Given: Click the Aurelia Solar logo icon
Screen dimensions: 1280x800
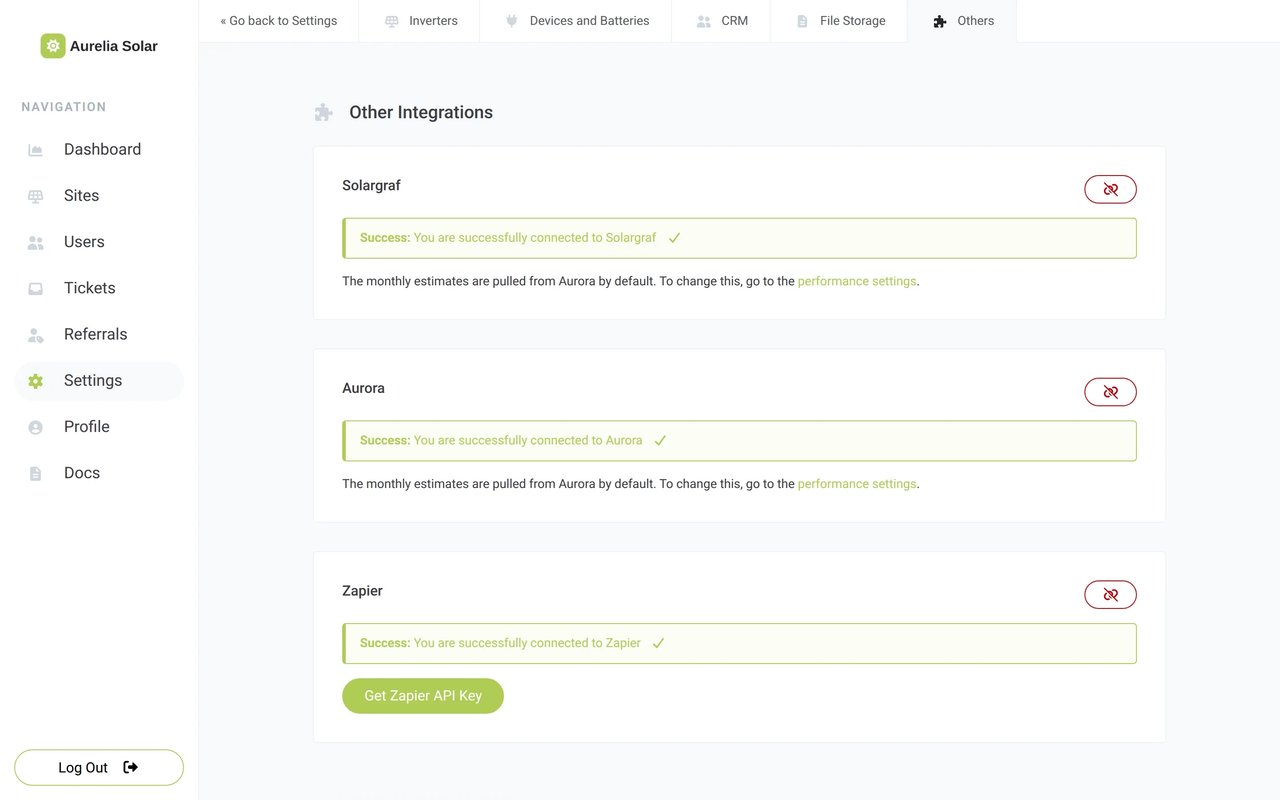Looking at the screenshot, I should click(x=53, y=46).
